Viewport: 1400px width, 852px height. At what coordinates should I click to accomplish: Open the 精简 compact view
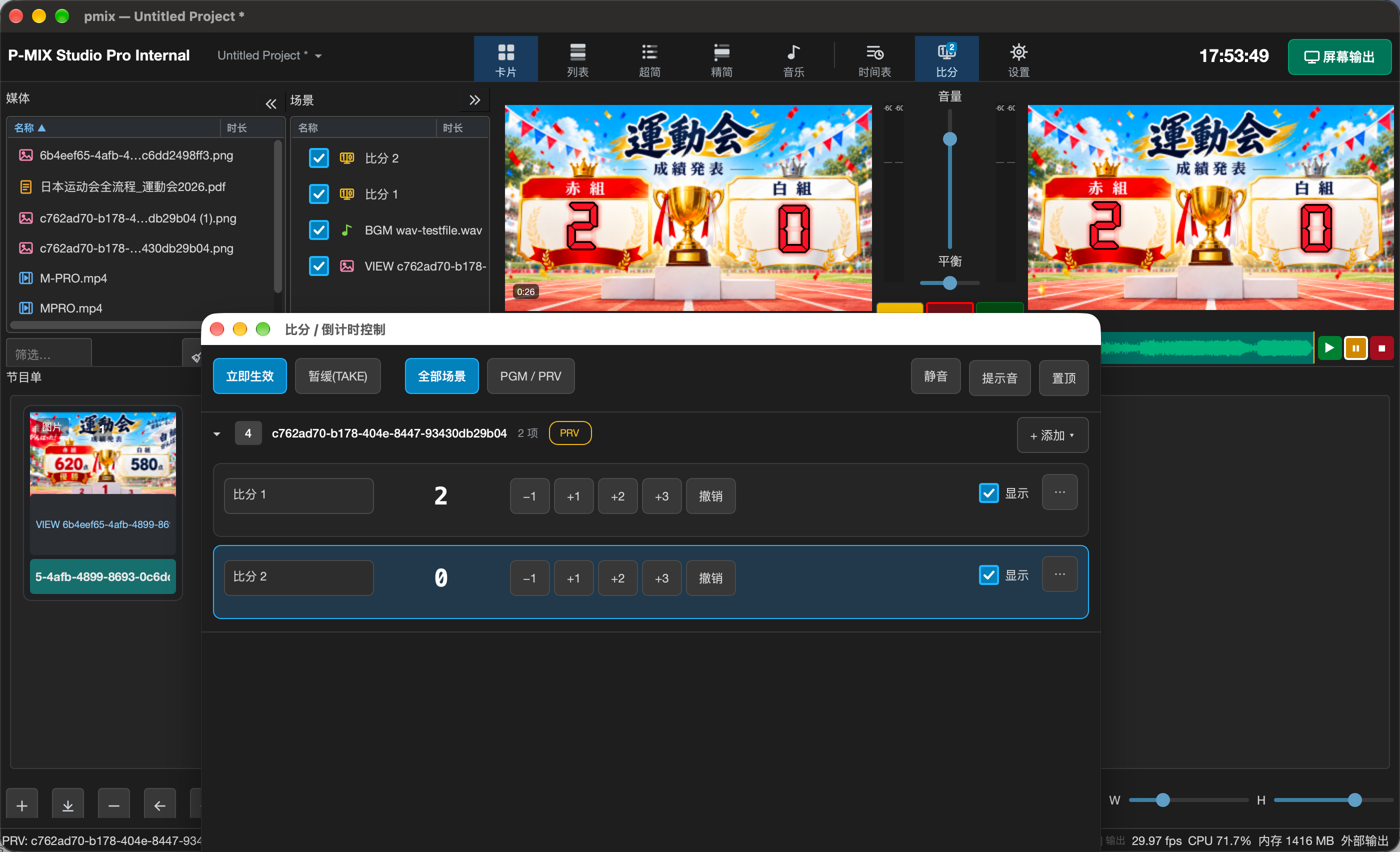point(721,59)
